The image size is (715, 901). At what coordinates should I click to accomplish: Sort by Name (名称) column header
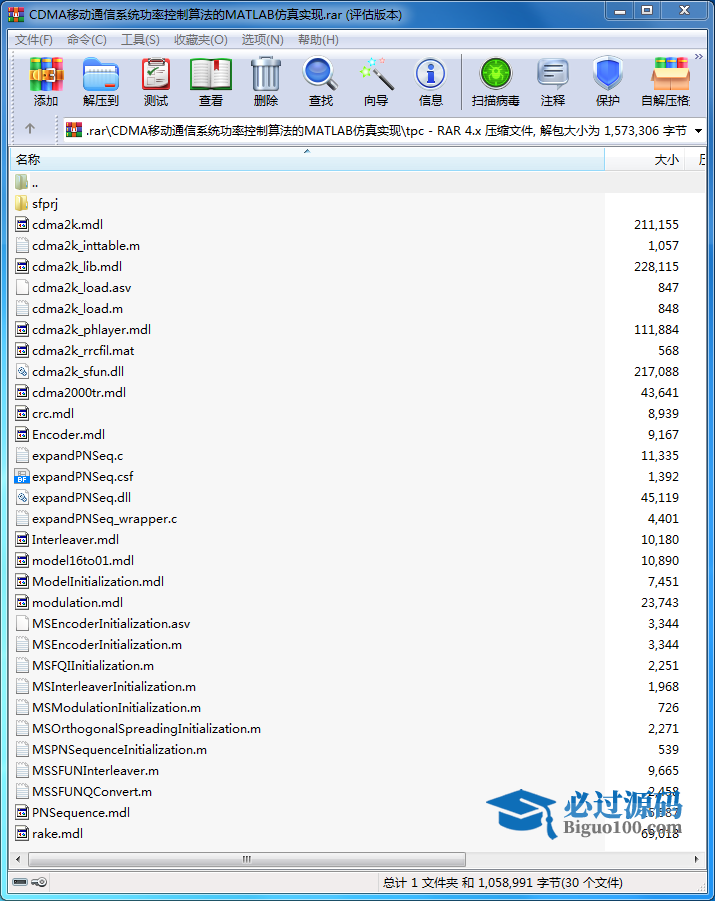(307, 159)
